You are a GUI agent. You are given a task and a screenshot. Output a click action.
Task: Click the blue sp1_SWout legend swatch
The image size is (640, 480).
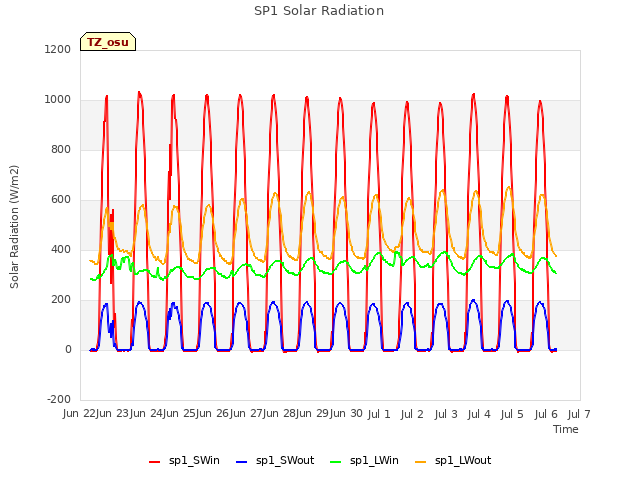point(242,461)
